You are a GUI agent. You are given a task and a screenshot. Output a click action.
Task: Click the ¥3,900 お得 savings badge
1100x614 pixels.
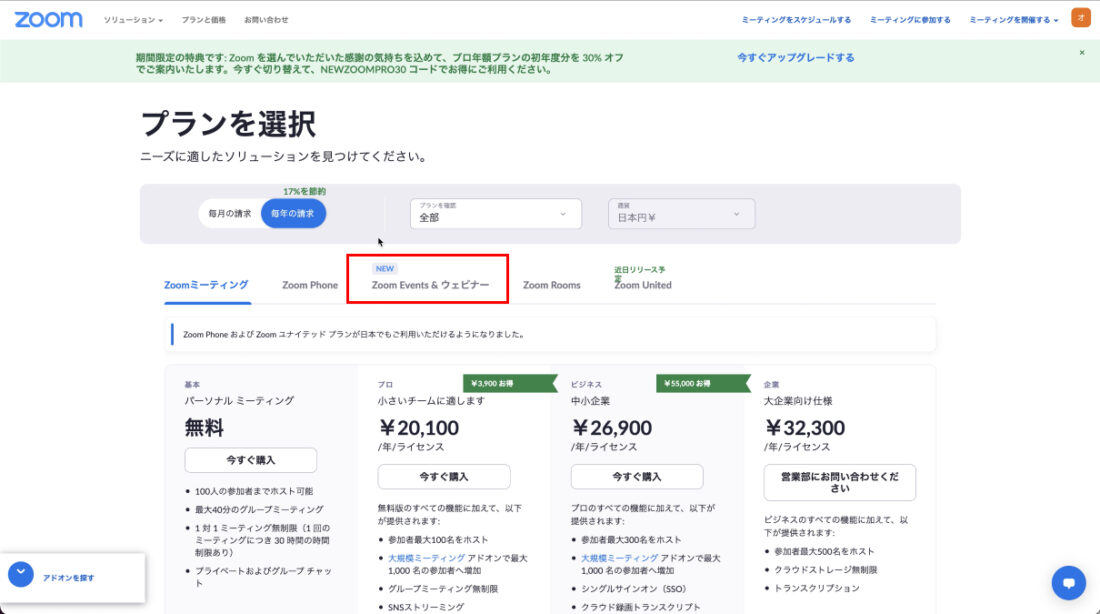coord(509,384)
